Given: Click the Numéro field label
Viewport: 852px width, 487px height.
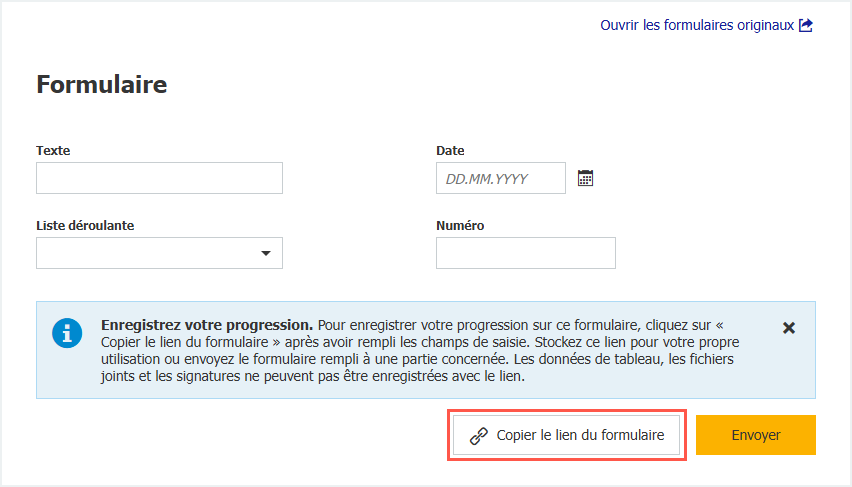Looking at the screenshot, I should [460, 226].
